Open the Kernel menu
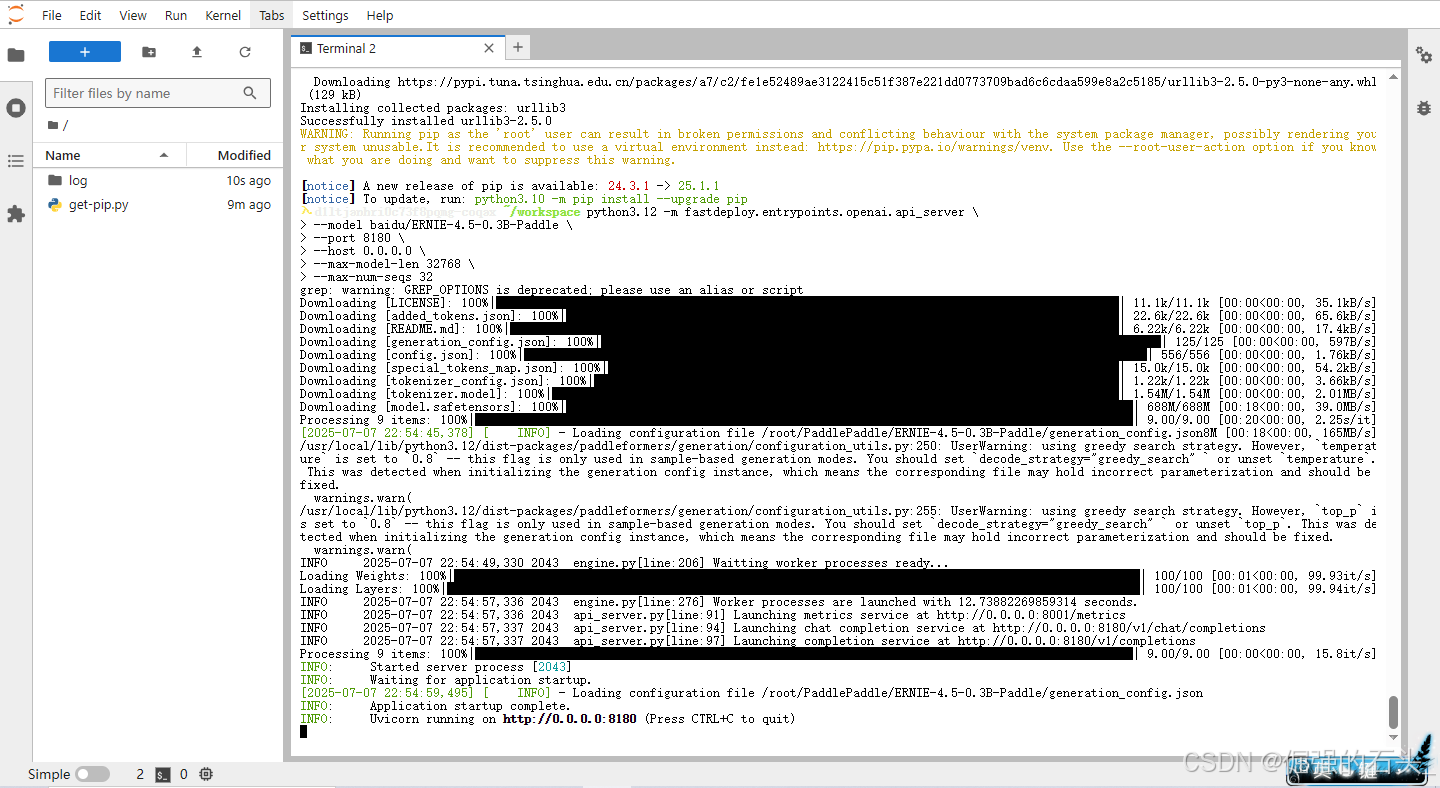Viewport: 1440px width, 788px height. pyautogui.click(x=223, y=15)
